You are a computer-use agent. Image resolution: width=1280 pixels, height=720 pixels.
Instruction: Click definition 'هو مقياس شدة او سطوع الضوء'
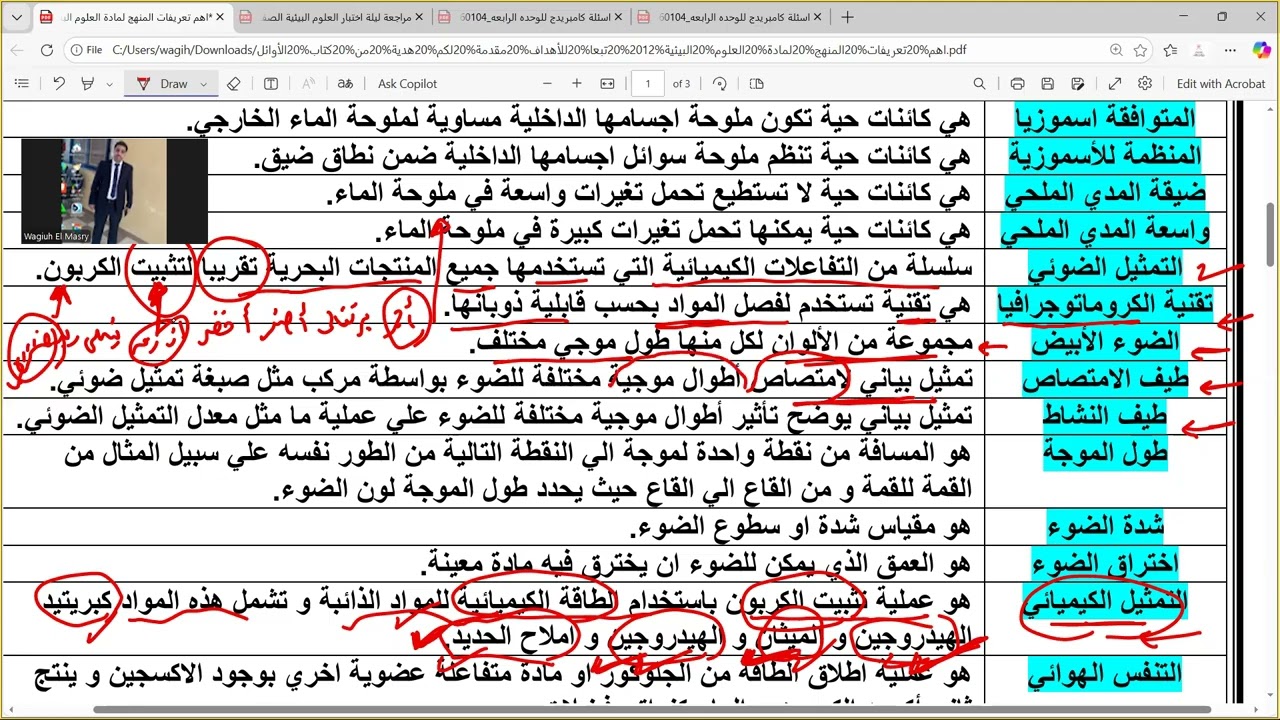tap(801, 527)
